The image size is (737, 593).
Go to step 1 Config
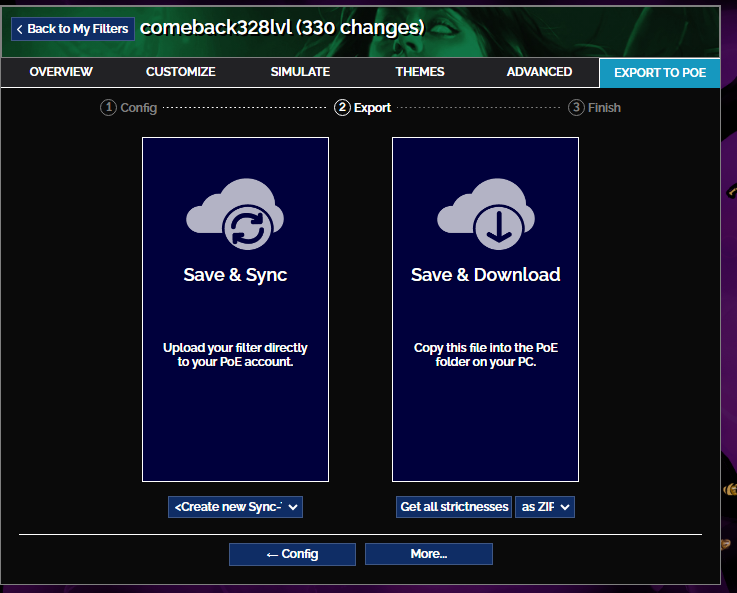point(128,108)
